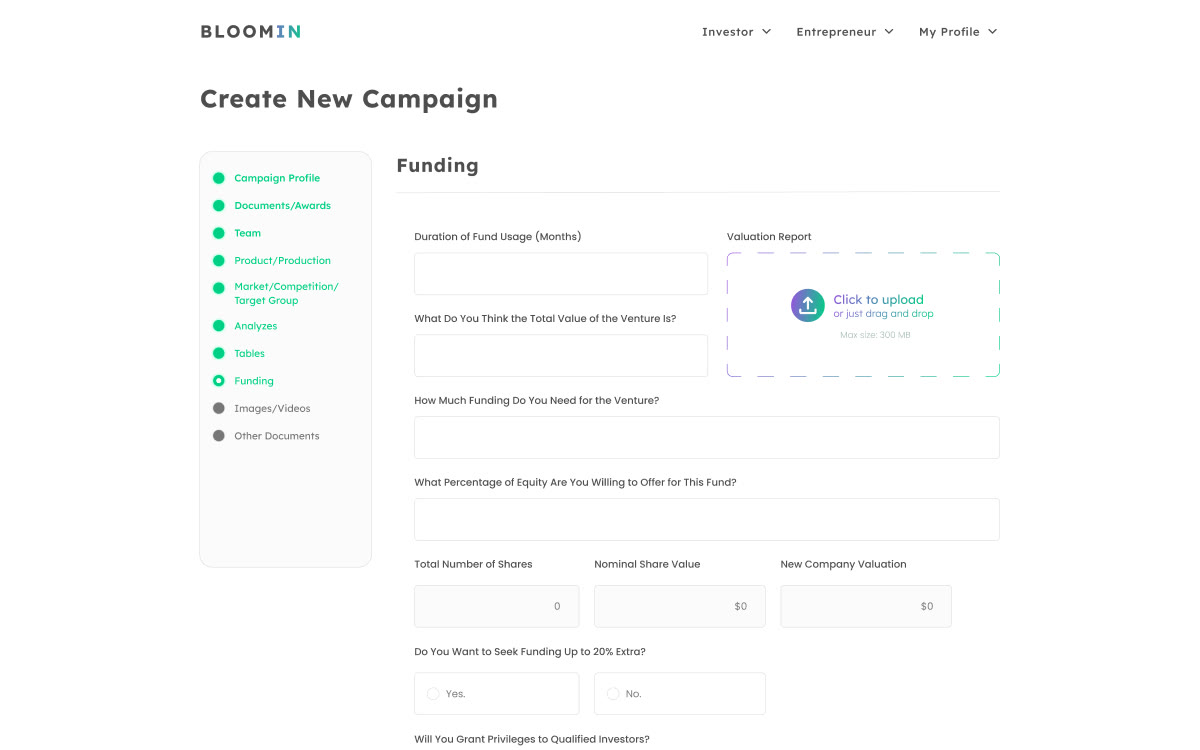Open the Entrepreneur dropdown menu
The height and width of the screenshot is (750, 1200).
pos(845,32)
